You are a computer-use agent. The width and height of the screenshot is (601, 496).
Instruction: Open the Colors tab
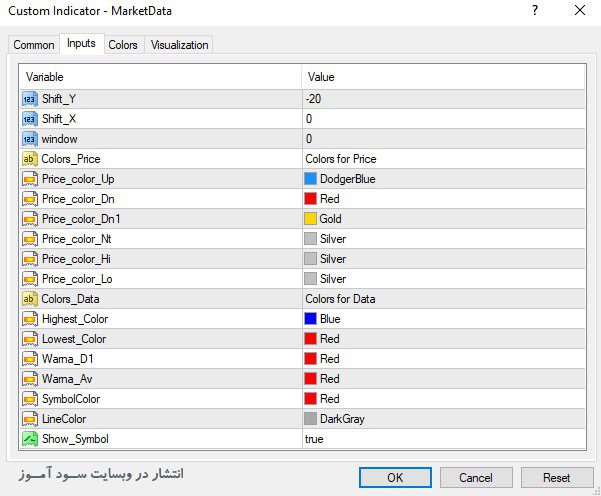click(123, 45)
